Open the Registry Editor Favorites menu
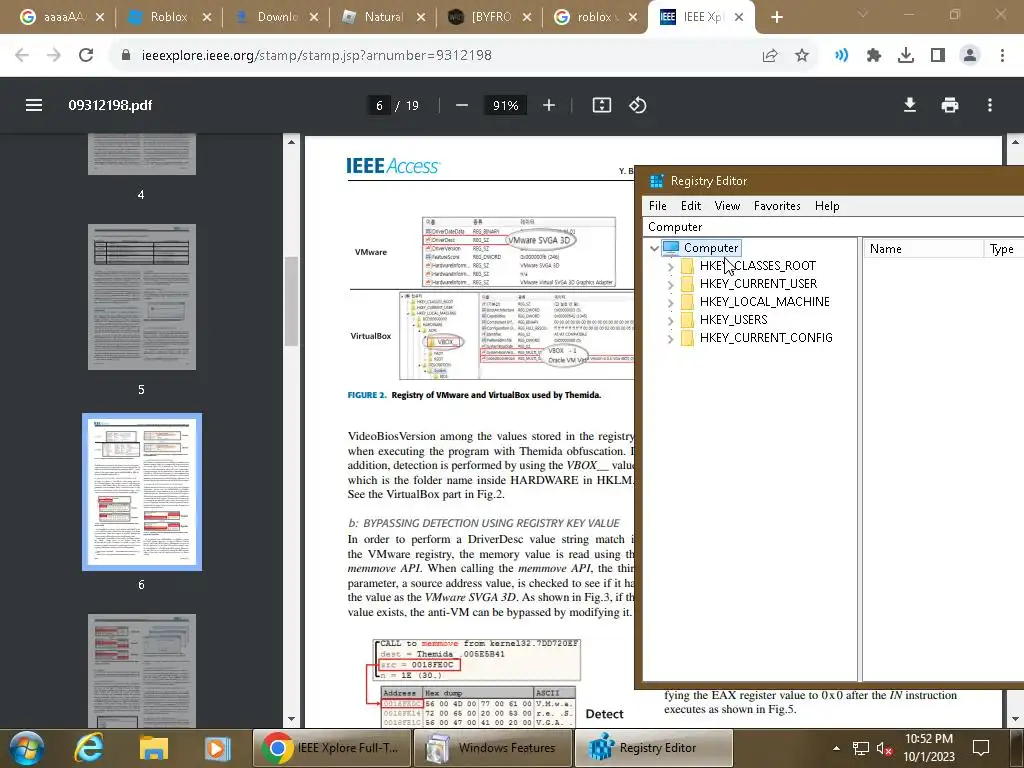 tap(777, 206)
